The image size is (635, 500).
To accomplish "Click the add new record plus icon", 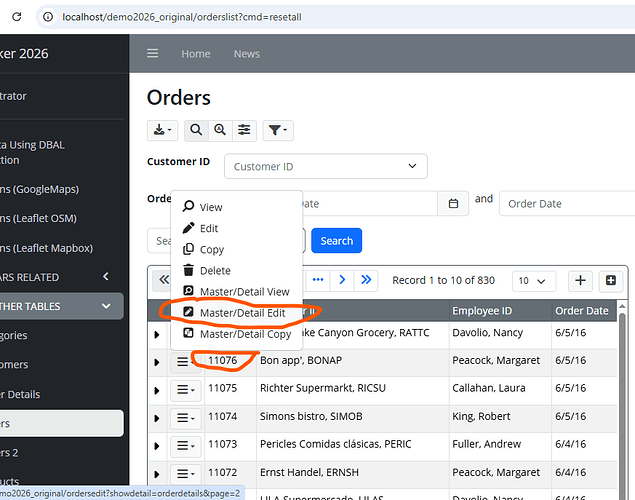I will click(580, 281).
